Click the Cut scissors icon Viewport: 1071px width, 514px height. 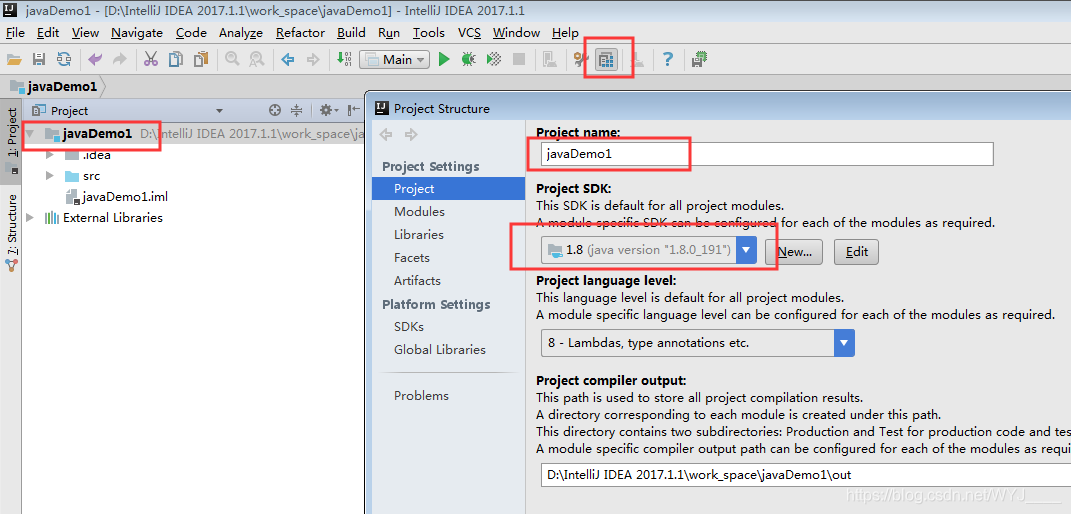pos(151,60)
